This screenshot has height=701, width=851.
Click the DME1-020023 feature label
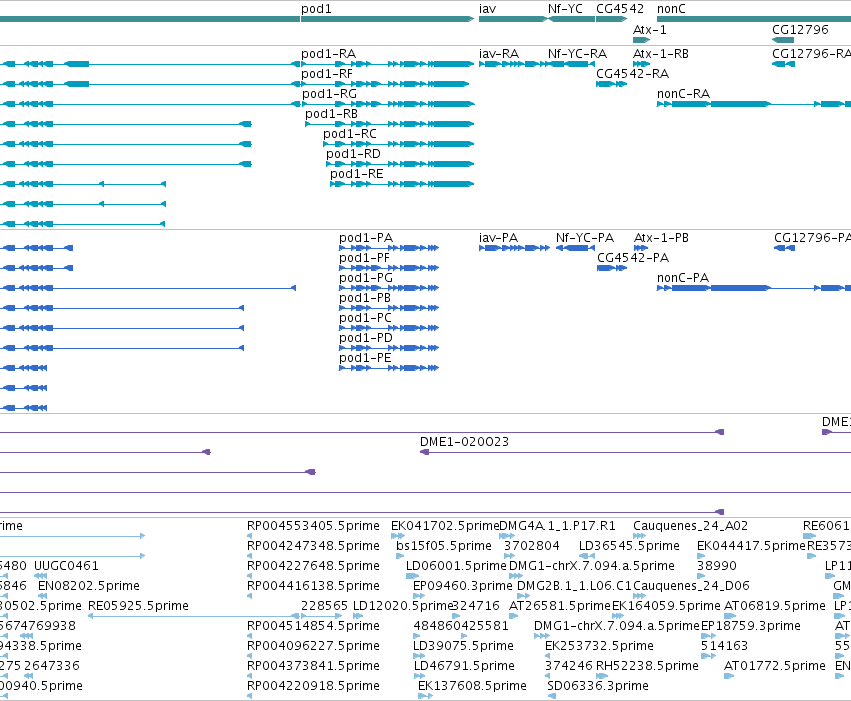click(x=464, y=442)
